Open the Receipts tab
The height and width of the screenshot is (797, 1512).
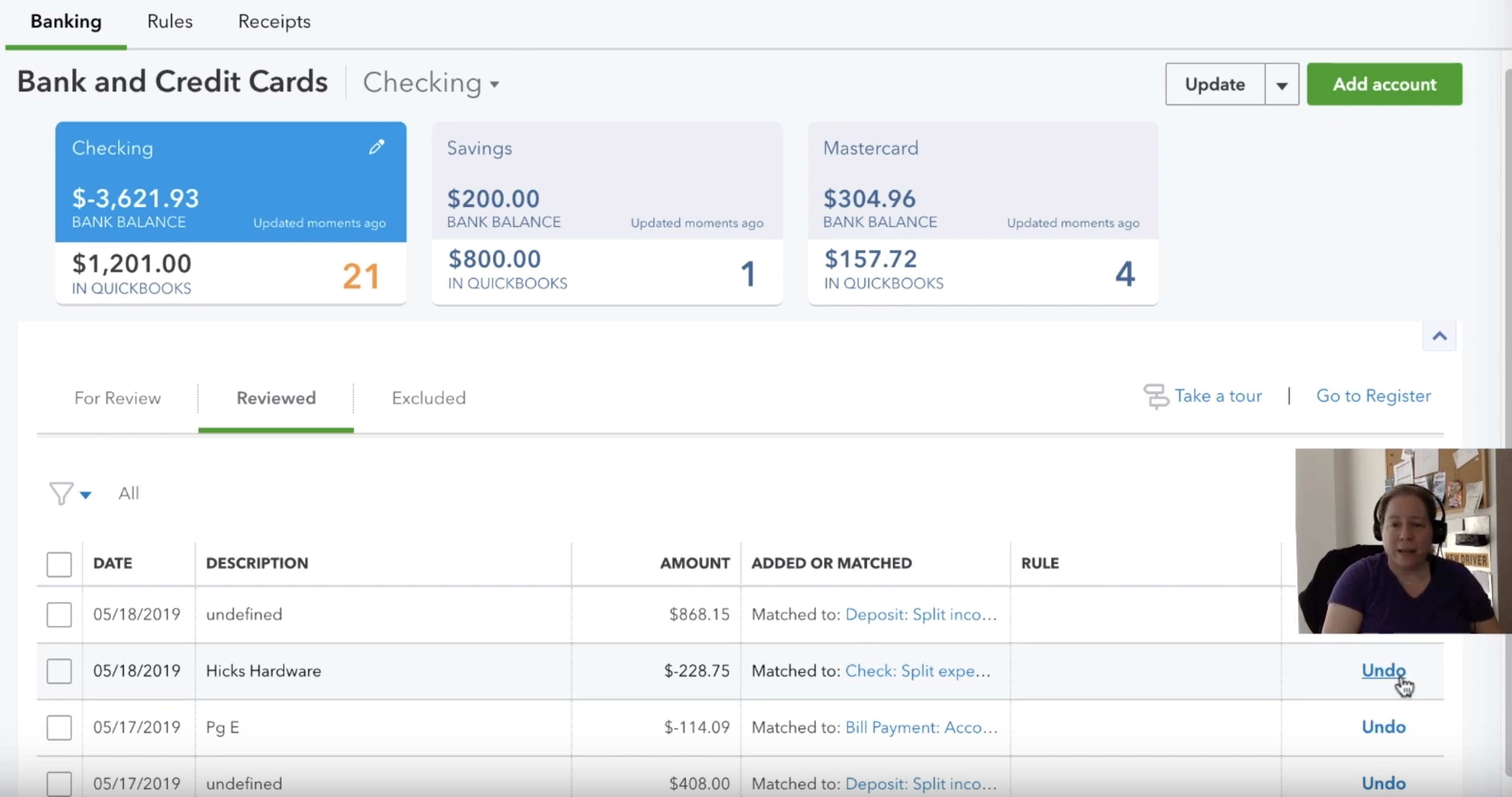(x=274, y=22)
